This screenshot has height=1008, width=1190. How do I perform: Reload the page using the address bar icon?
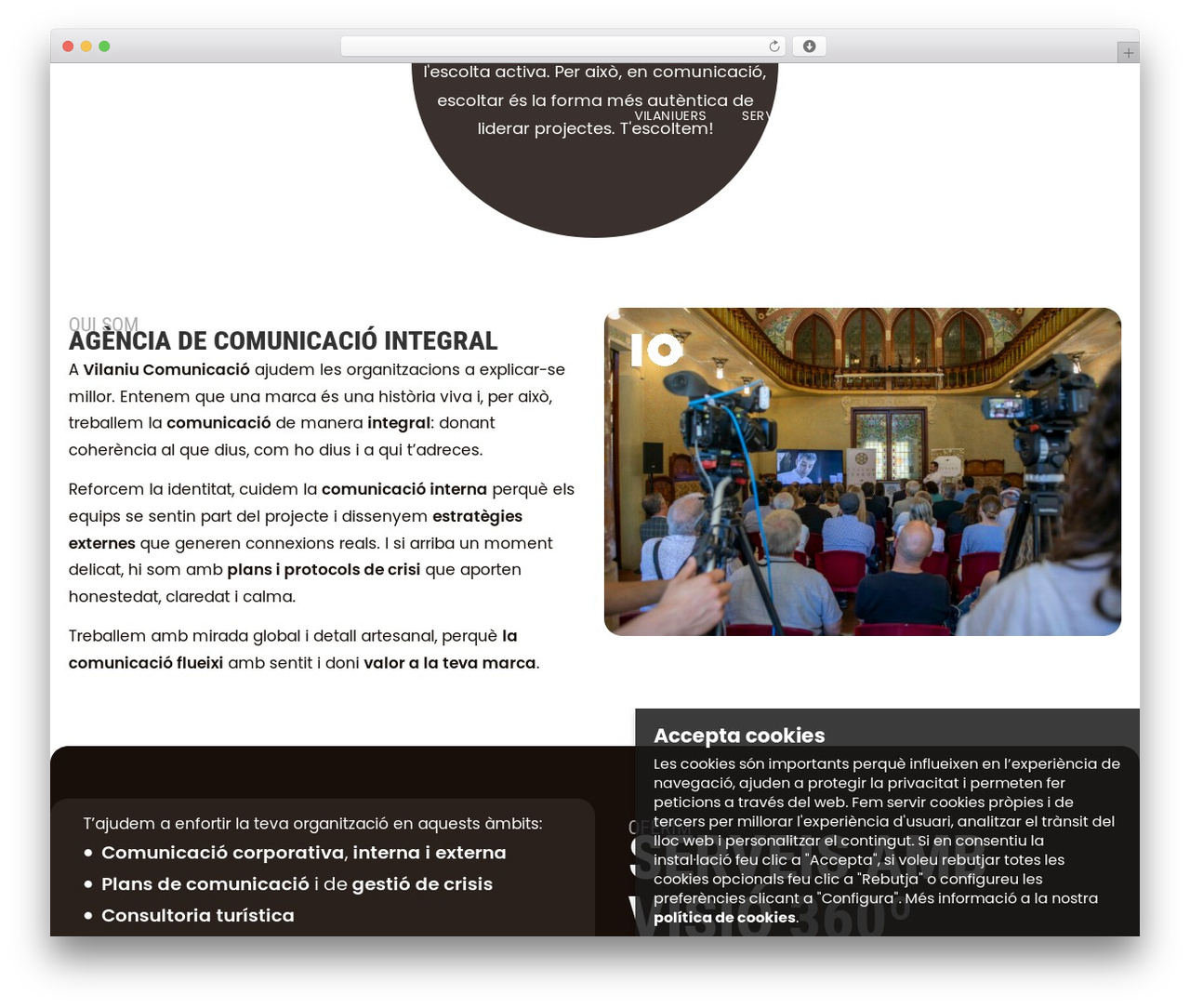point(774,46)
